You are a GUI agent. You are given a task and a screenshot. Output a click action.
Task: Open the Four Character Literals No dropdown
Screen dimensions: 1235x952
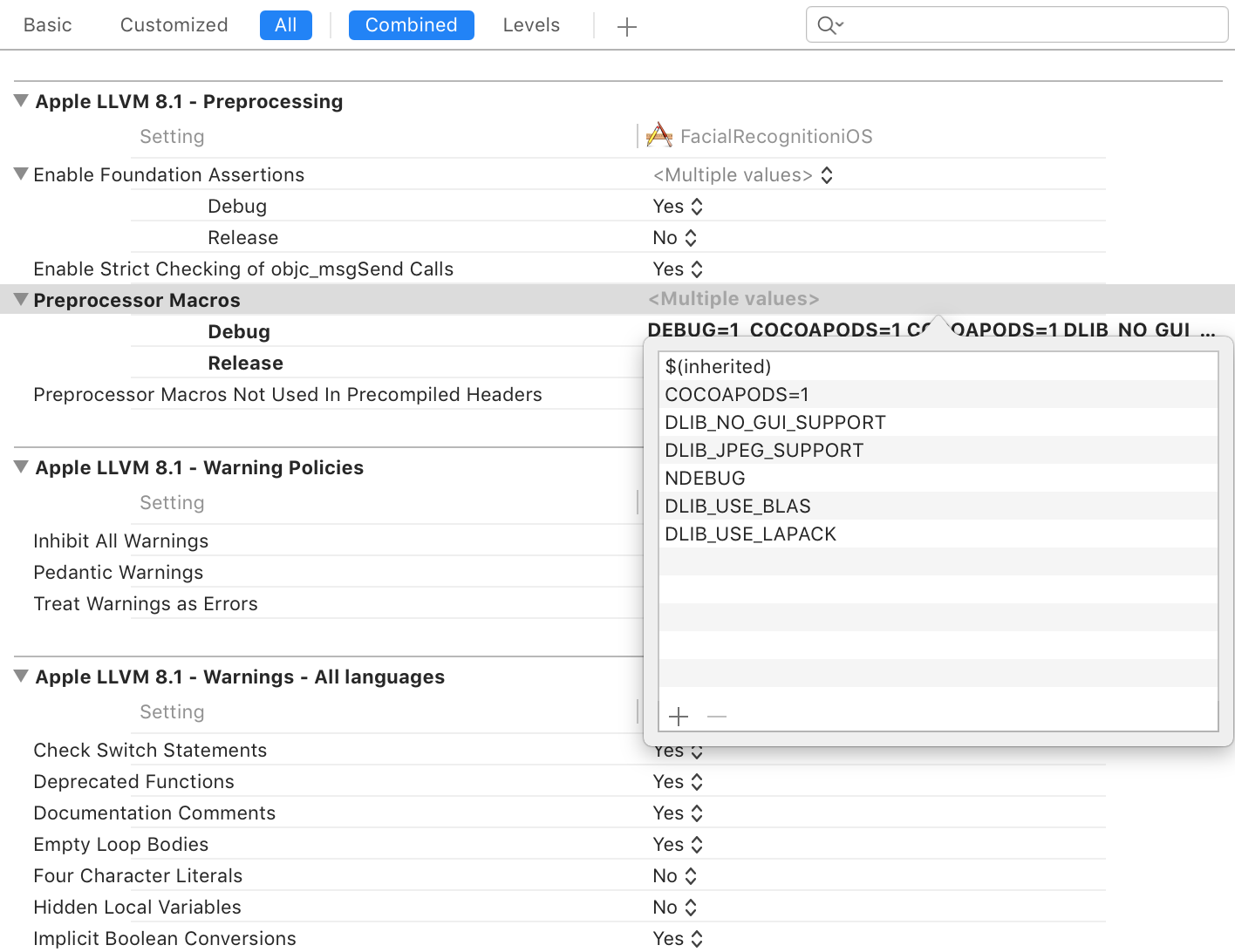coord(675,876)
